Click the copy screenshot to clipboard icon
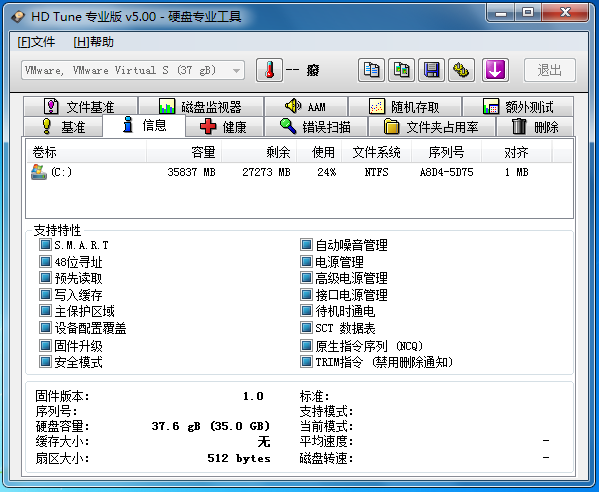The height and width of the screenshot is (492, 599). [401, 70]
